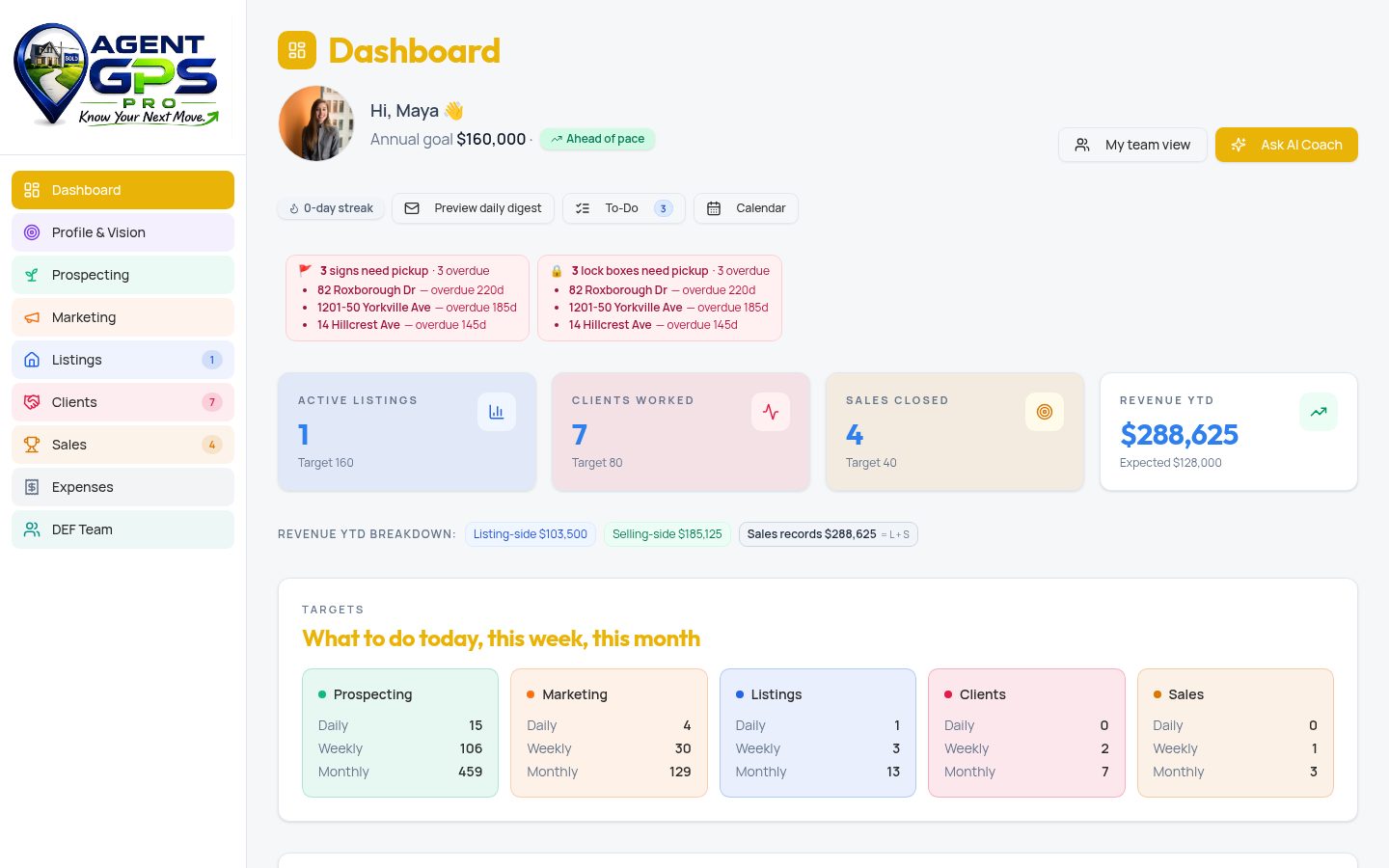Click the trending arrow icon in Revenue YTD card
Screen dimensions: 1389x868
tap(1319, 412)
